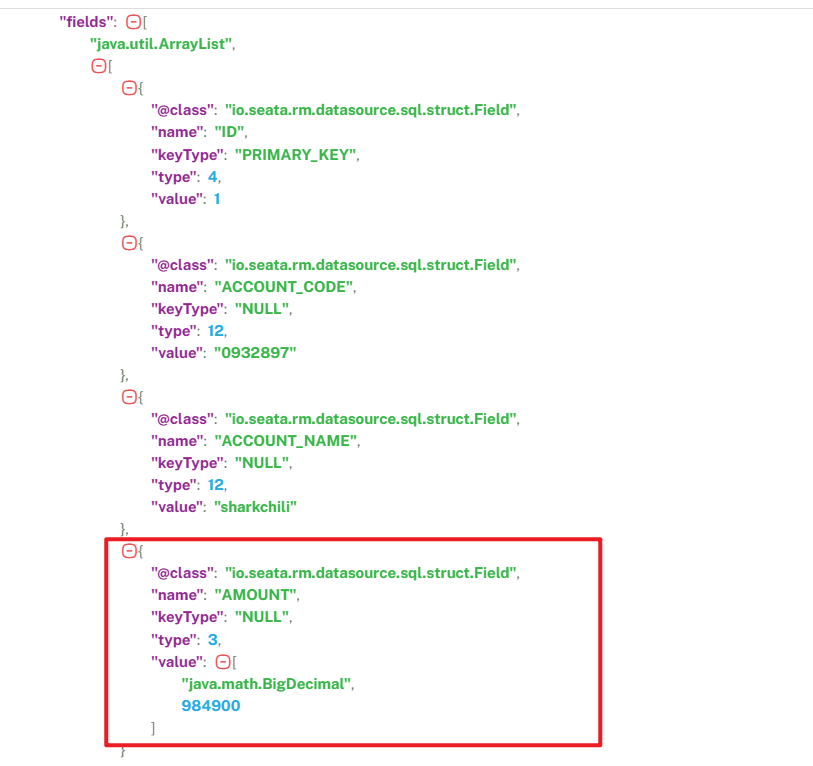Image resolution: width=813 pixels, height=766 pixels.
Task: Collapse the AMOUNT field object
Action: (x=128, y=551)
